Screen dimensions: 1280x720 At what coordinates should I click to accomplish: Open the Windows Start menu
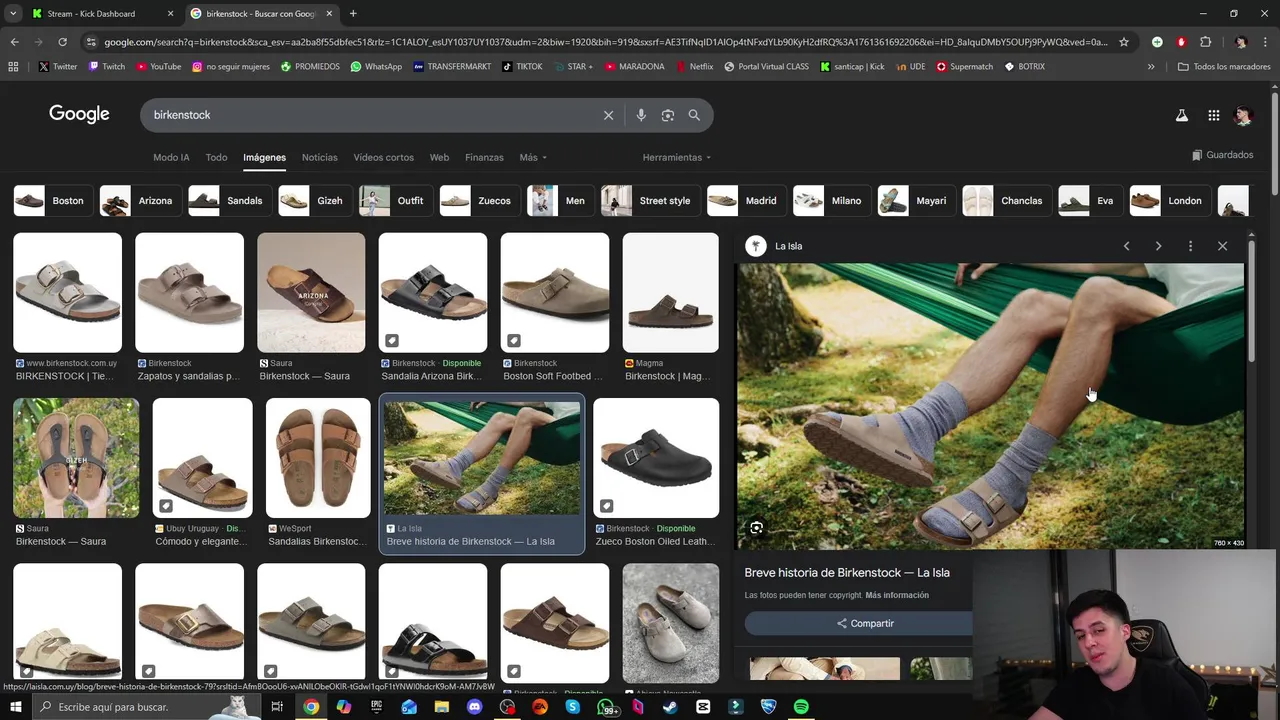tap(15, 707)
